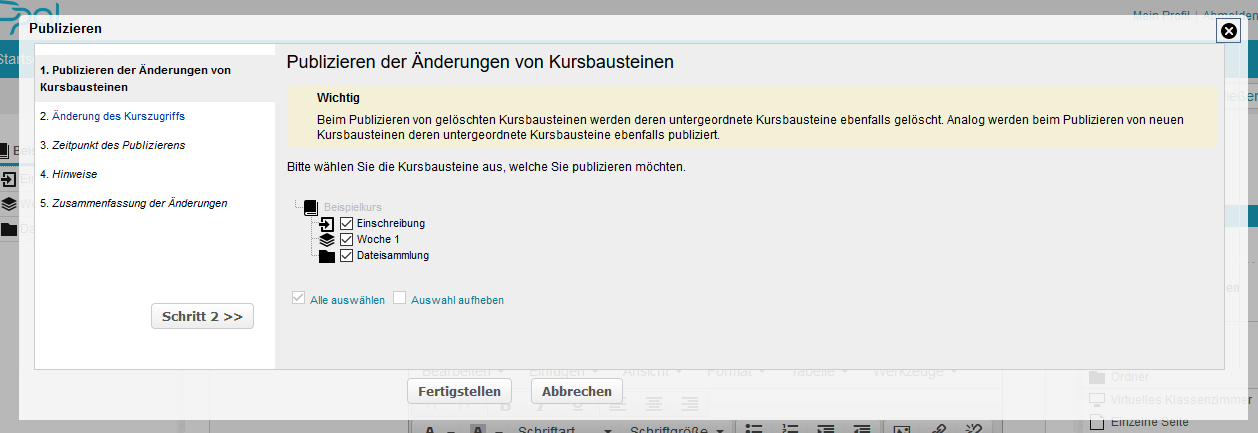Click the bullet list icon in editor toolbar

(x=755, y=429)
